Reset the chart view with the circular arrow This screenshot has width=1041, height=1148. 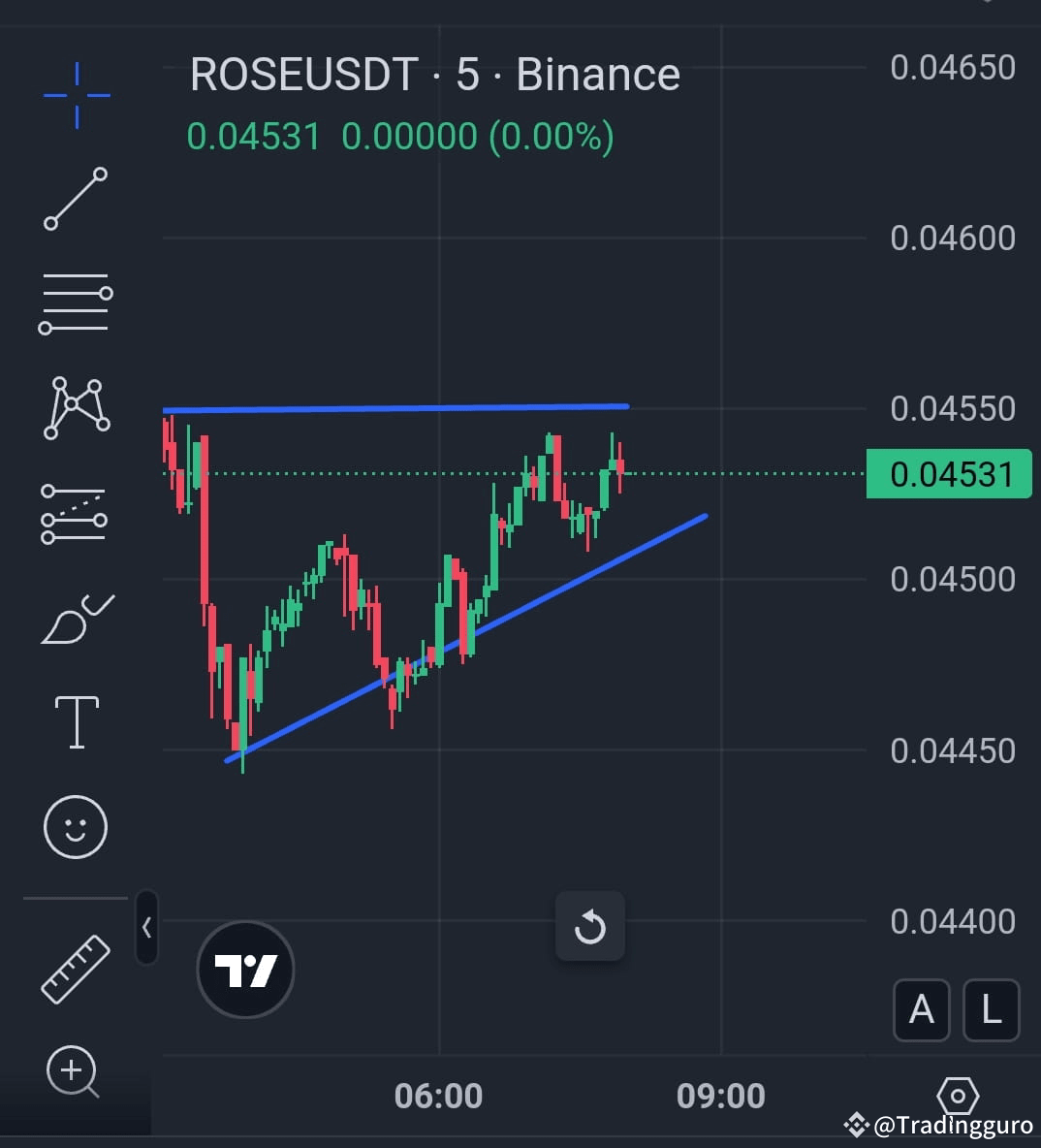coord(590,926)
